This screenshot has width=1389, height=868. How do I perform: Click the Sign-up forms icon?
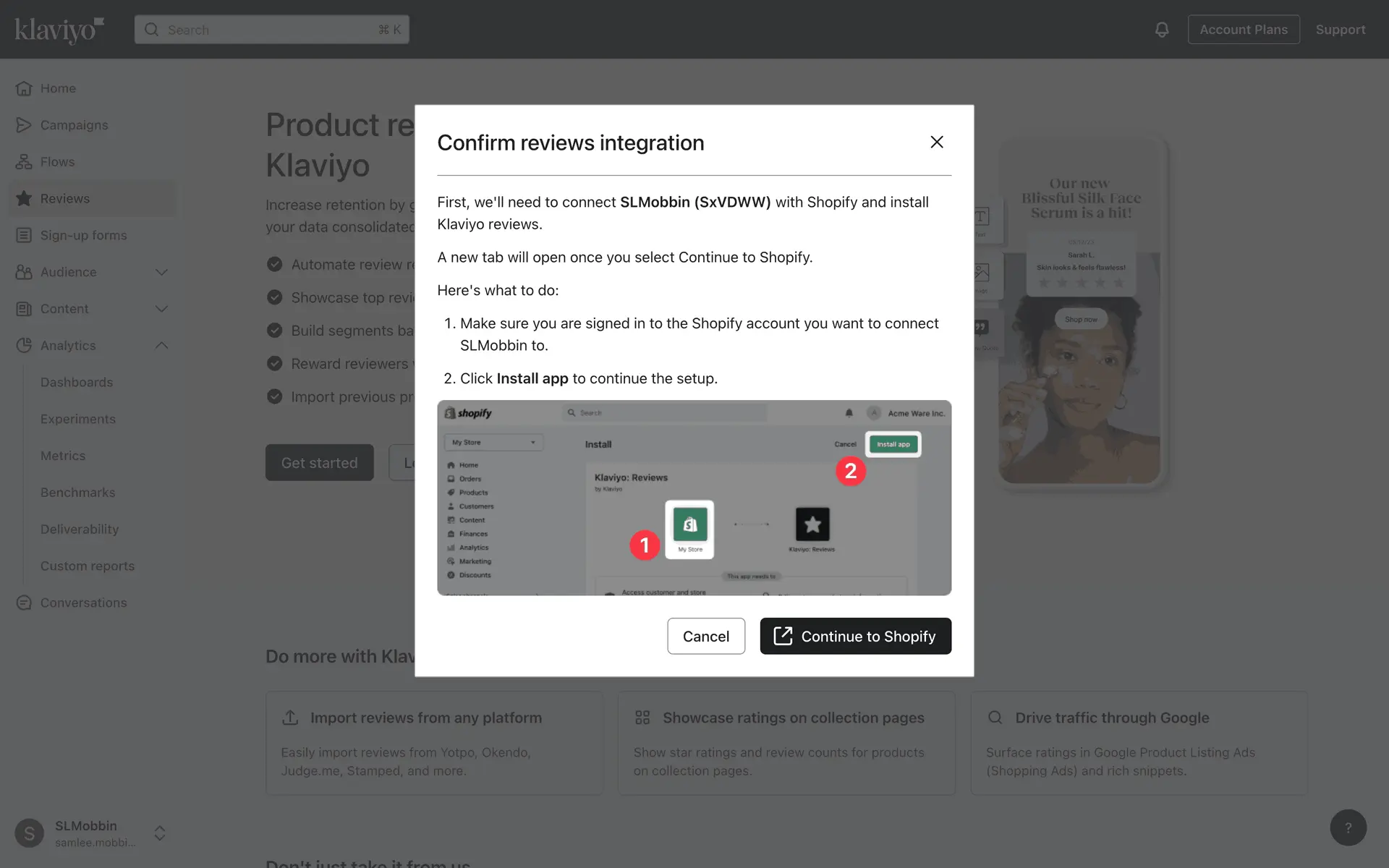(24, 235)
